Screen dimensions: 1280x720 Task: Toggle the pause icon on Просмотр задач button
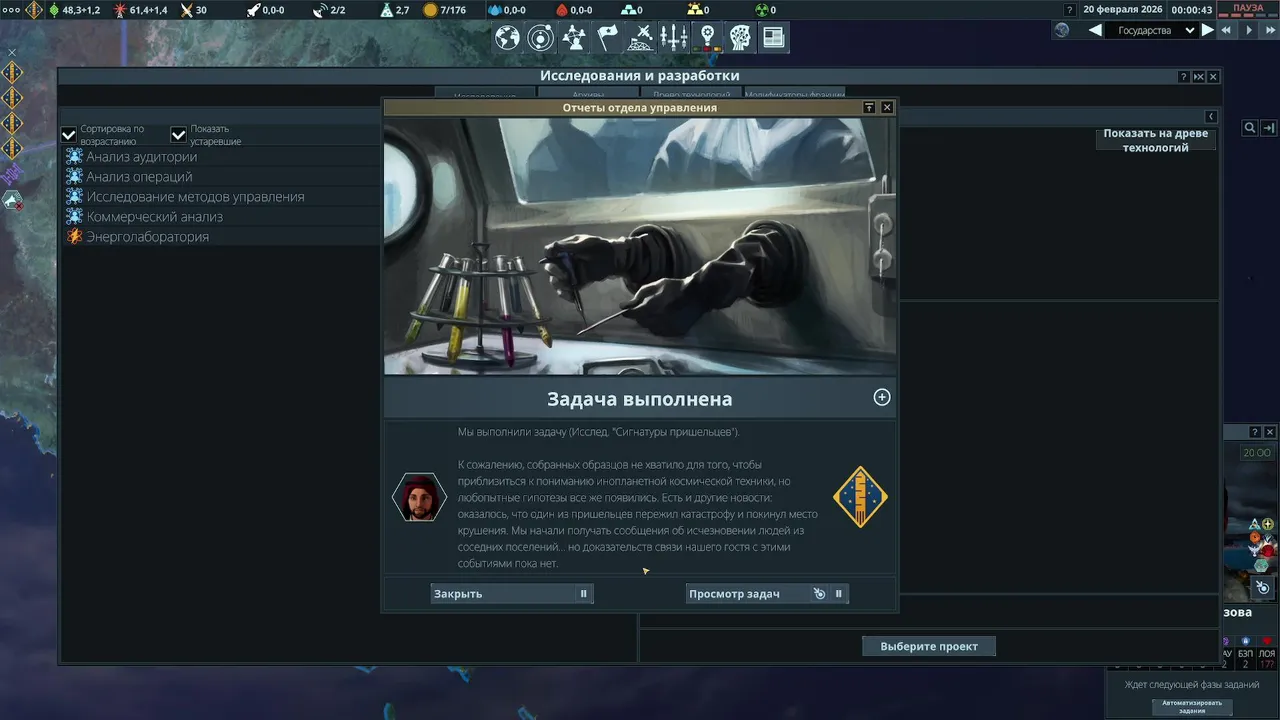(x=839, y=594)
